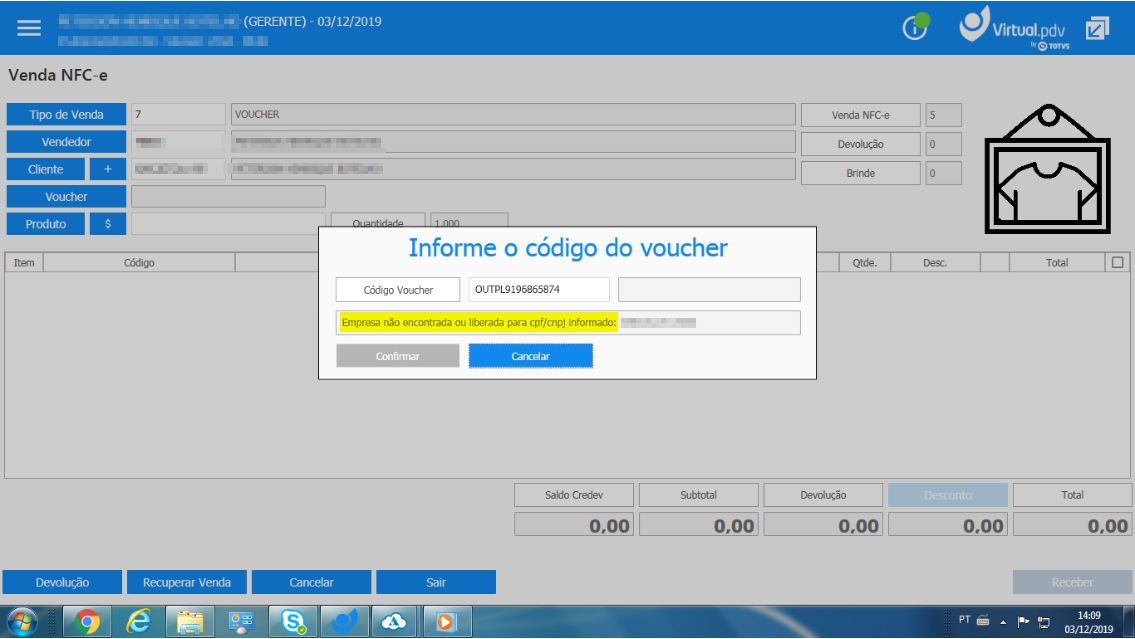
Task: Click the PT language indicator
Action: coord(964,619)
